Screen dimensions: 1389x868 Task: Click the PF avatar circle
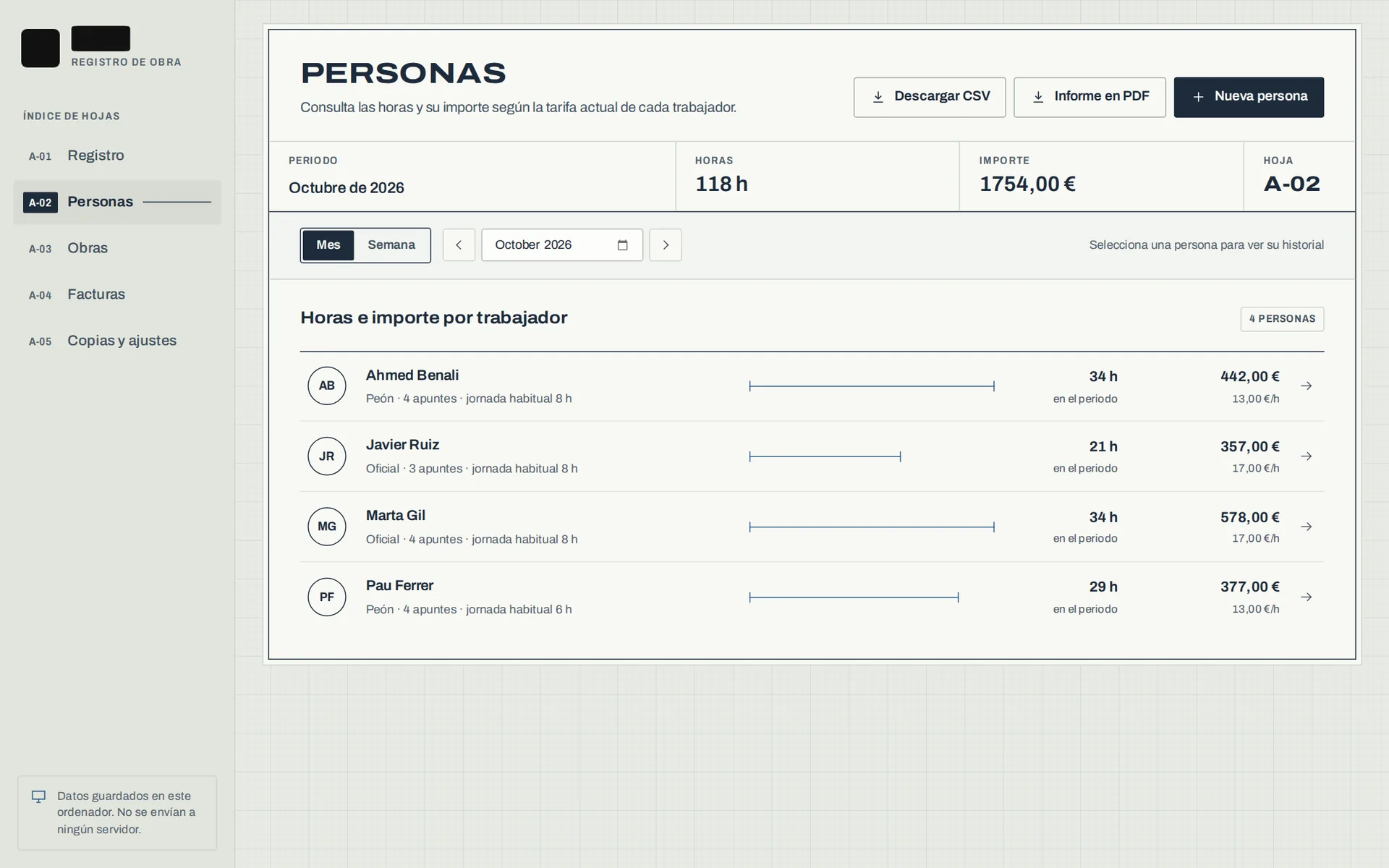pos(327,597)
